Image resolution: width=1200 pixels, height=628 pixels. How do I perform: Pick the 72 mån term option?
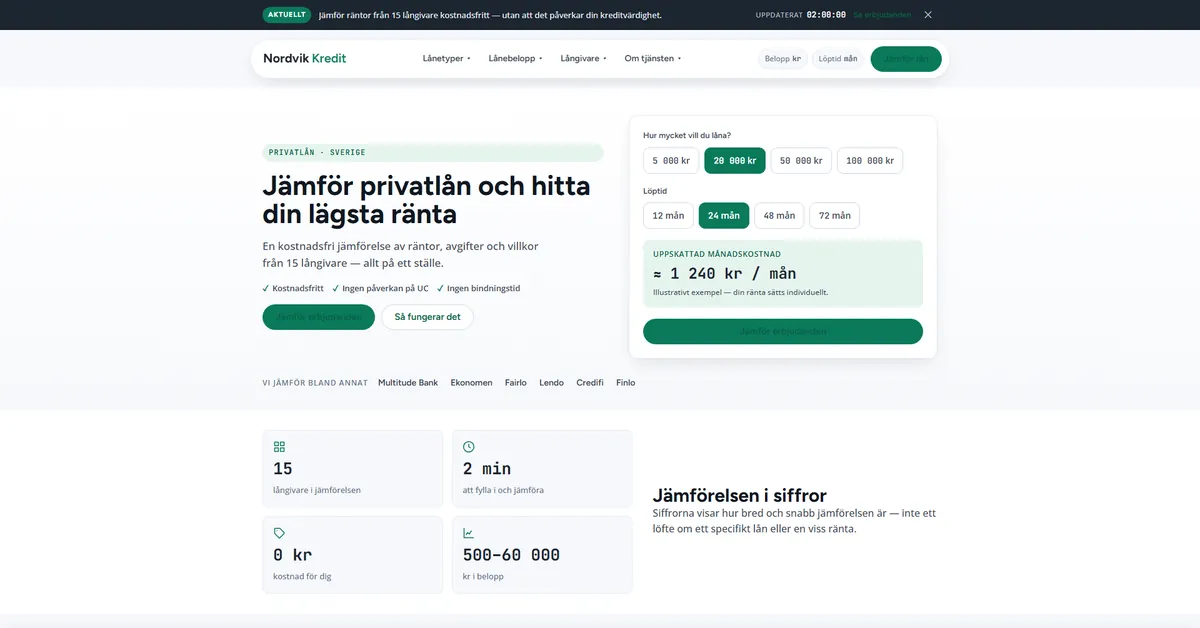834,216
